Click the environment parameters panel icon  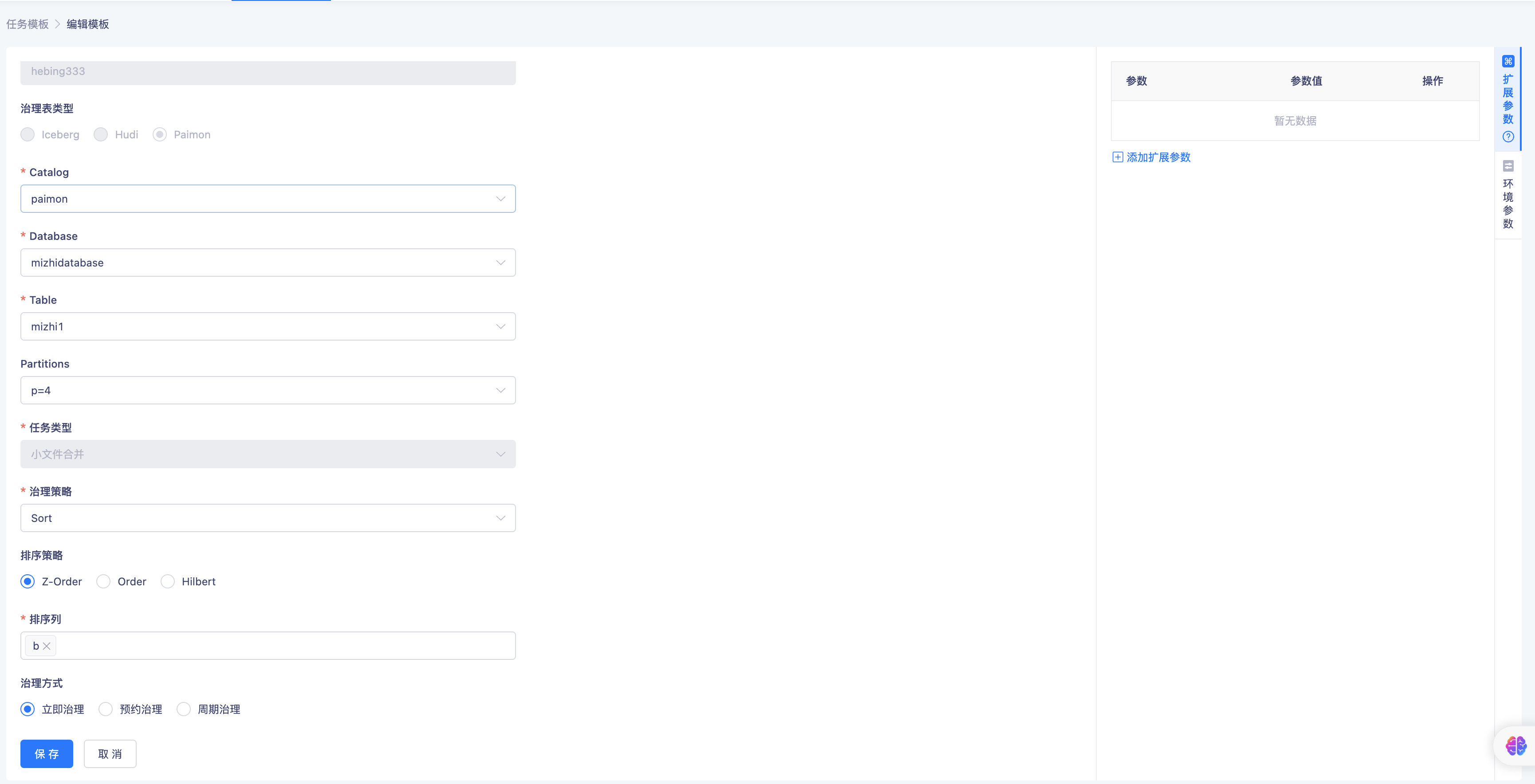pyautogui.click(x=1508, y=165)
